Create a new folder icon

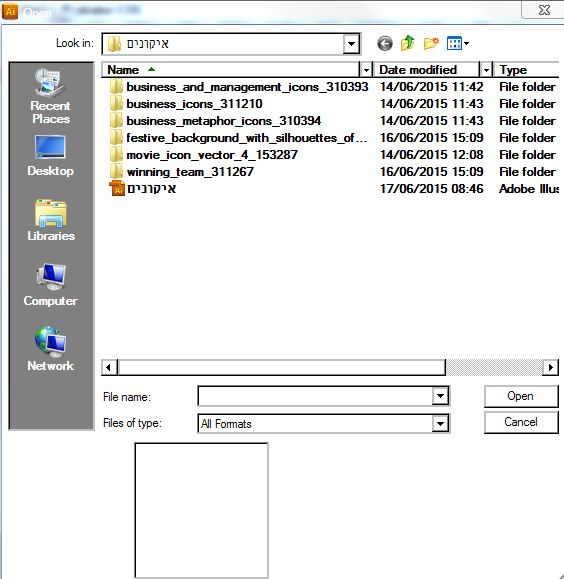click(431, 44)
